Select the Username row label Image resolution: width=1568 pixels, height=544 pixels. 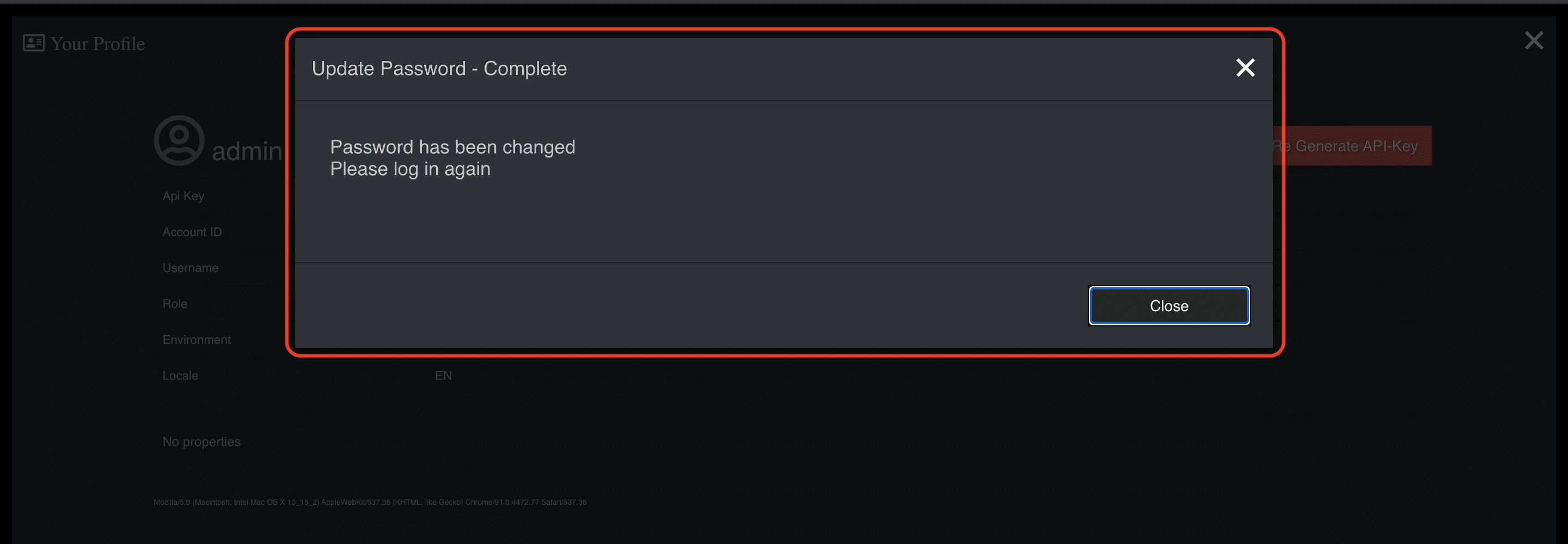(190, 268)
